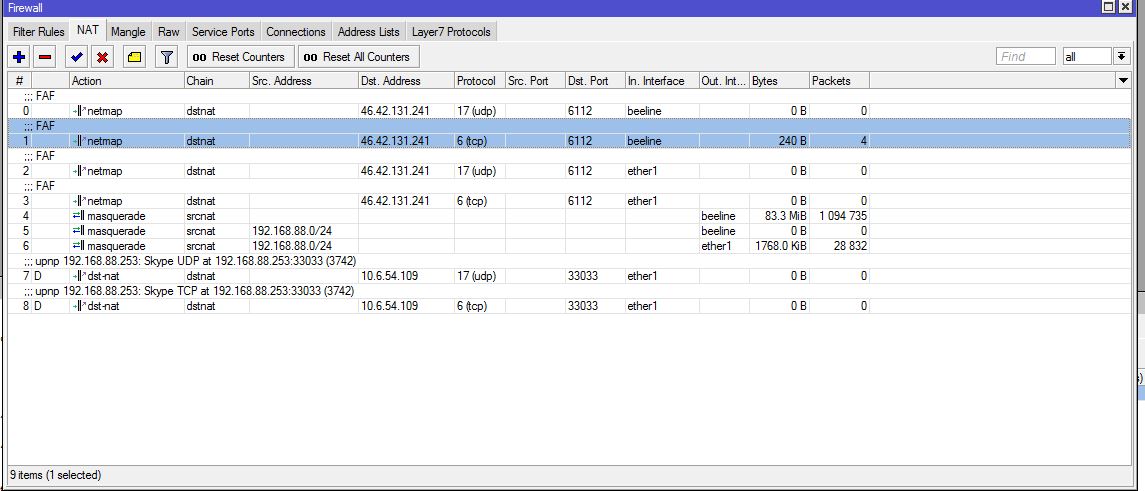Click '1768.0 KiB' bytes value in rule 6
The height and width of the screenshot is (491, 1145).
[781, 246]
